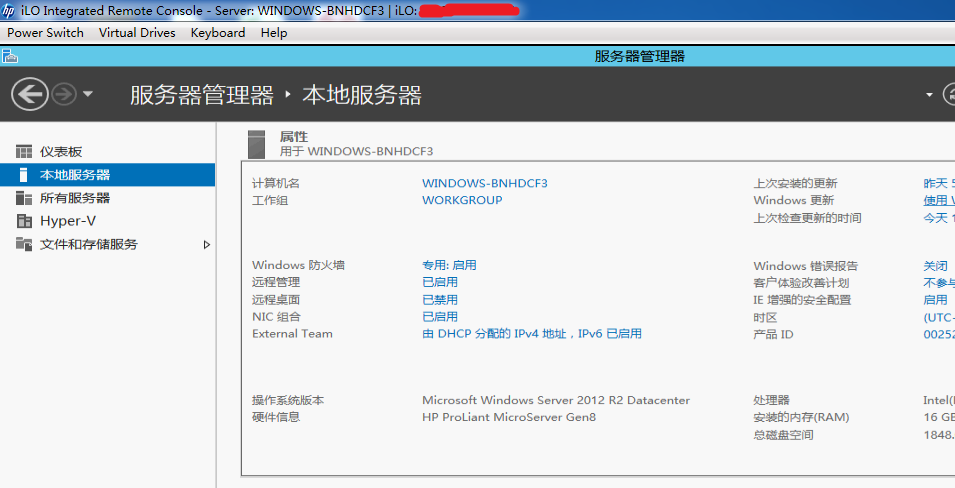Click the 文件和存储服务 sidebar icon

click(24, 244)
